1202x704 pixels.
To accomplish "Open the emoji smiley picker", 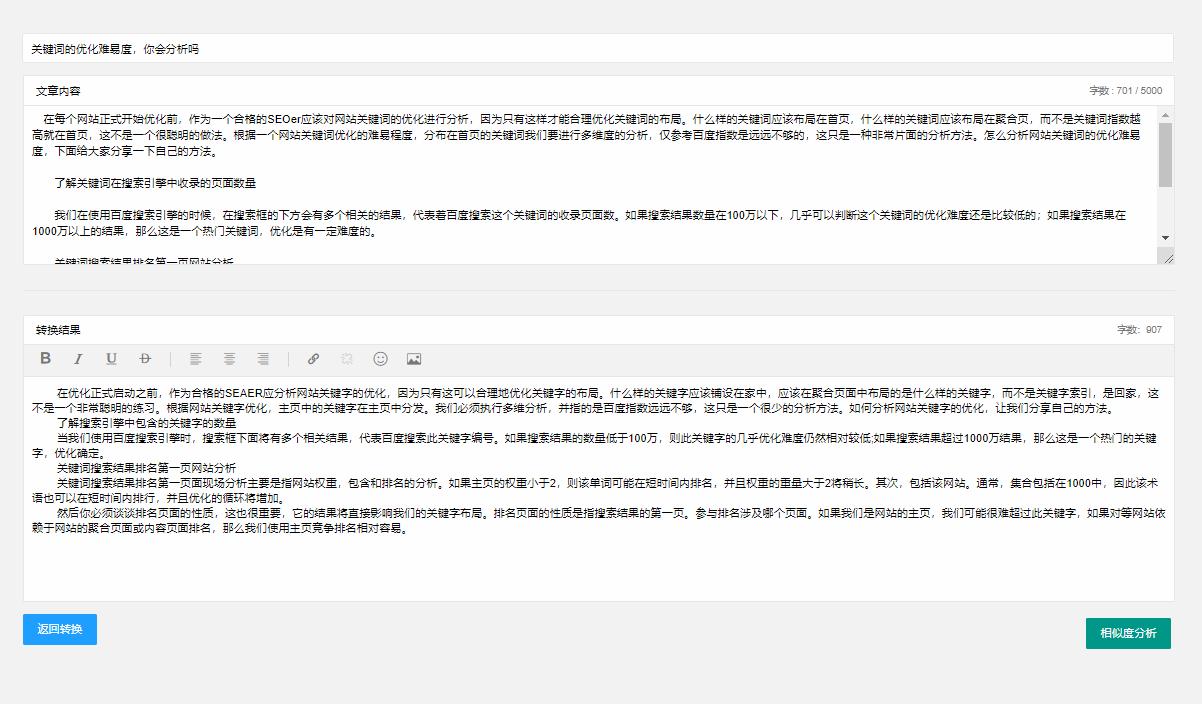I will [380, 359].
